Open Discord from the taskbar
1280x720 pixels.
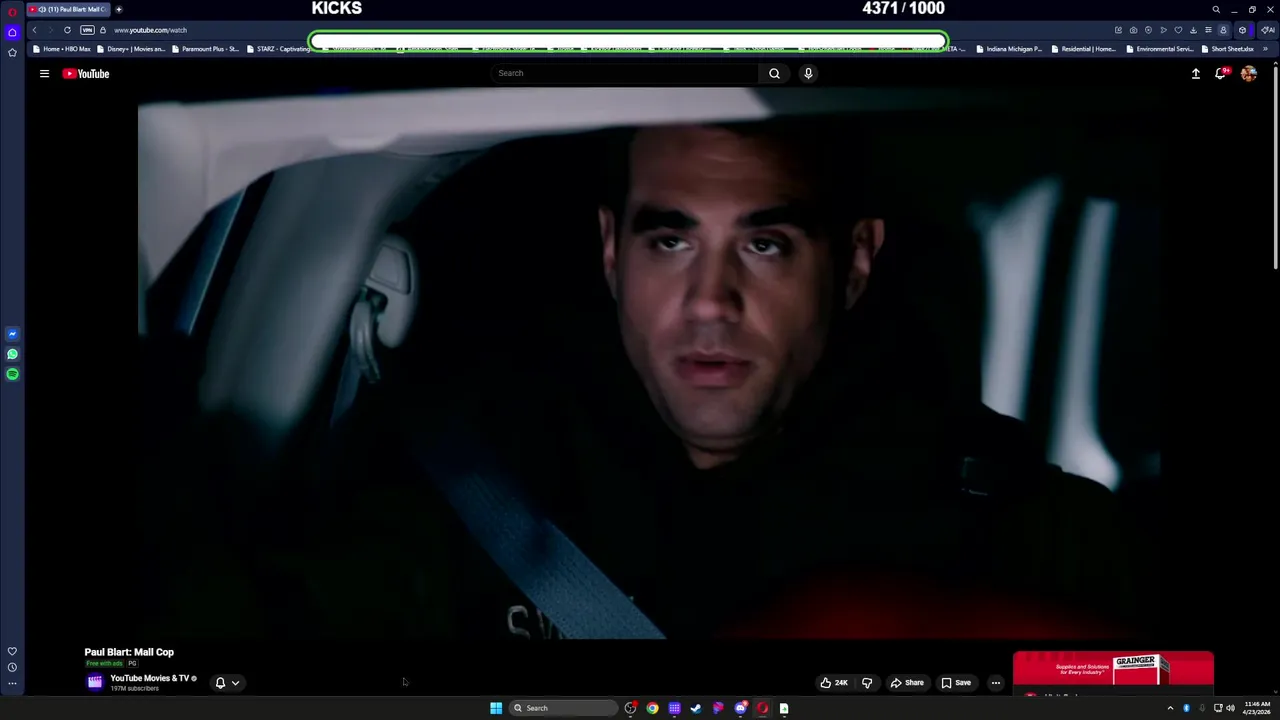click(740, 708)
